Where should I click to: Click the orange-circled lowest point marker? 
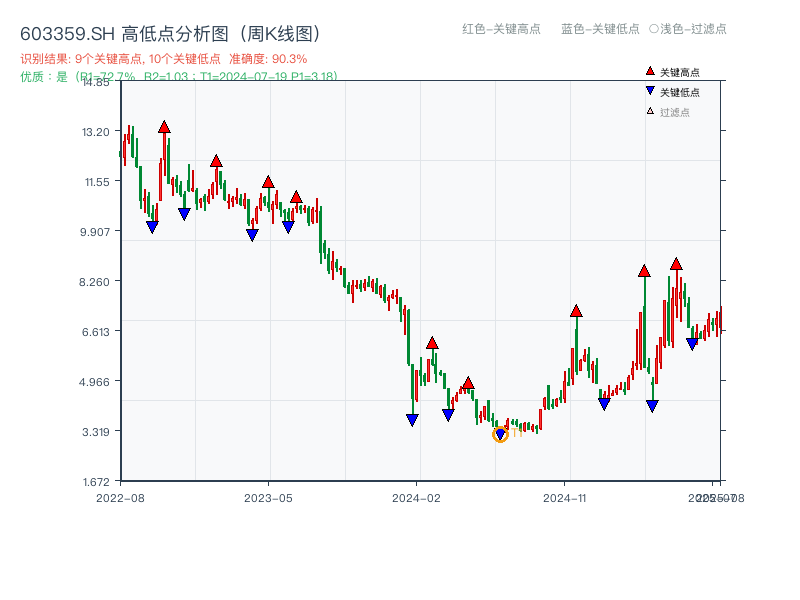point(501,433)
